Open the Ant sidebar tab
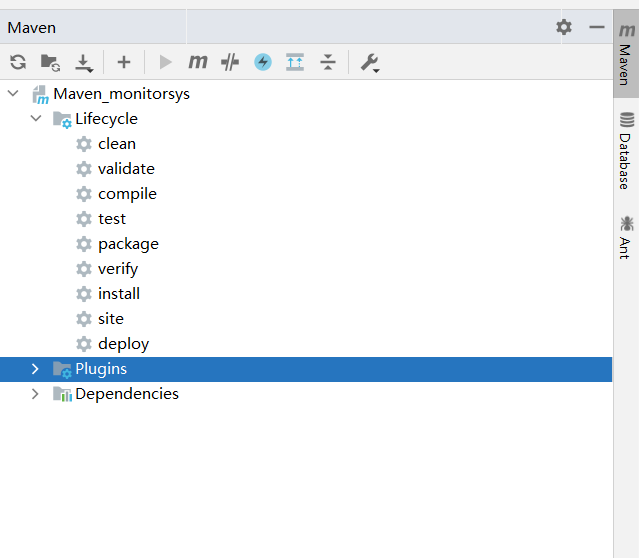This screenshot has width=639, height=558. coord(626,238)
